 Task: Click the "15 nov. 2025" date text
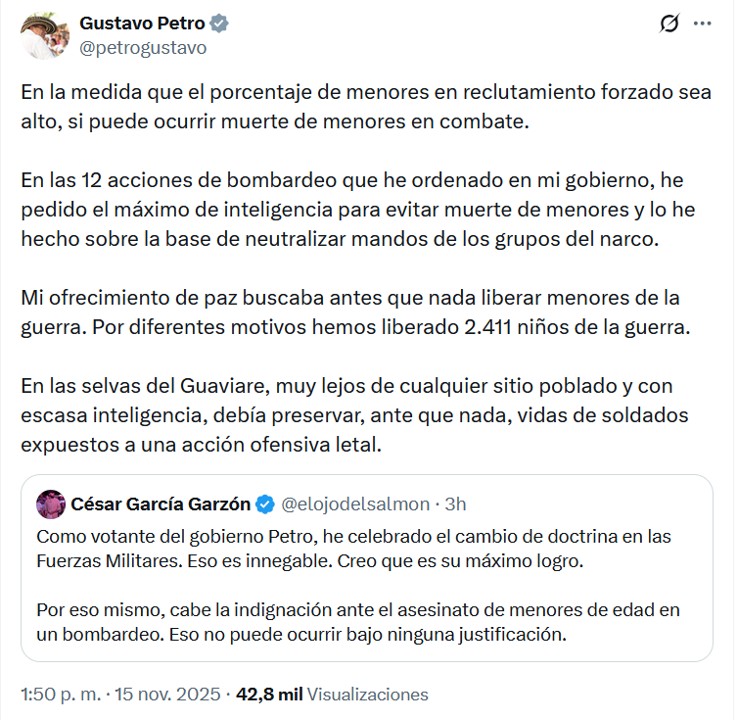[x=161, y=694]
